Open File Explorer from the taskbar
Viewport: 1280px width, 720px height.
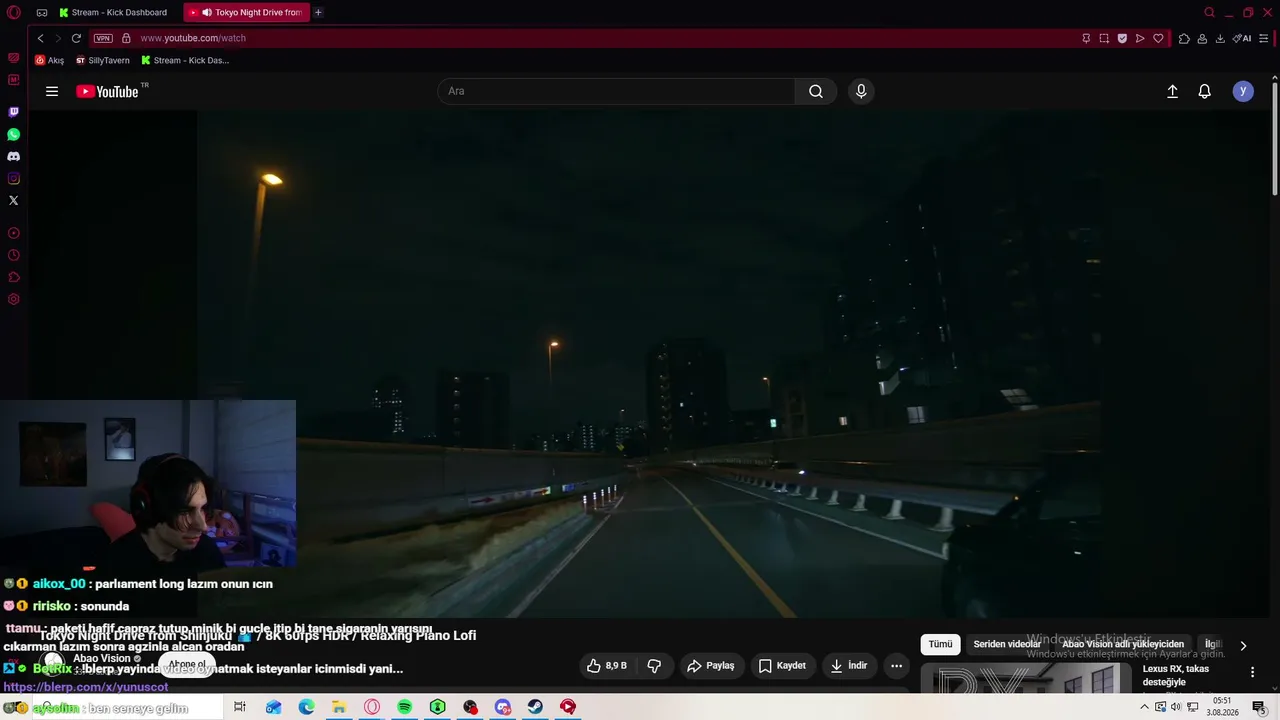(x=339, y=707)
